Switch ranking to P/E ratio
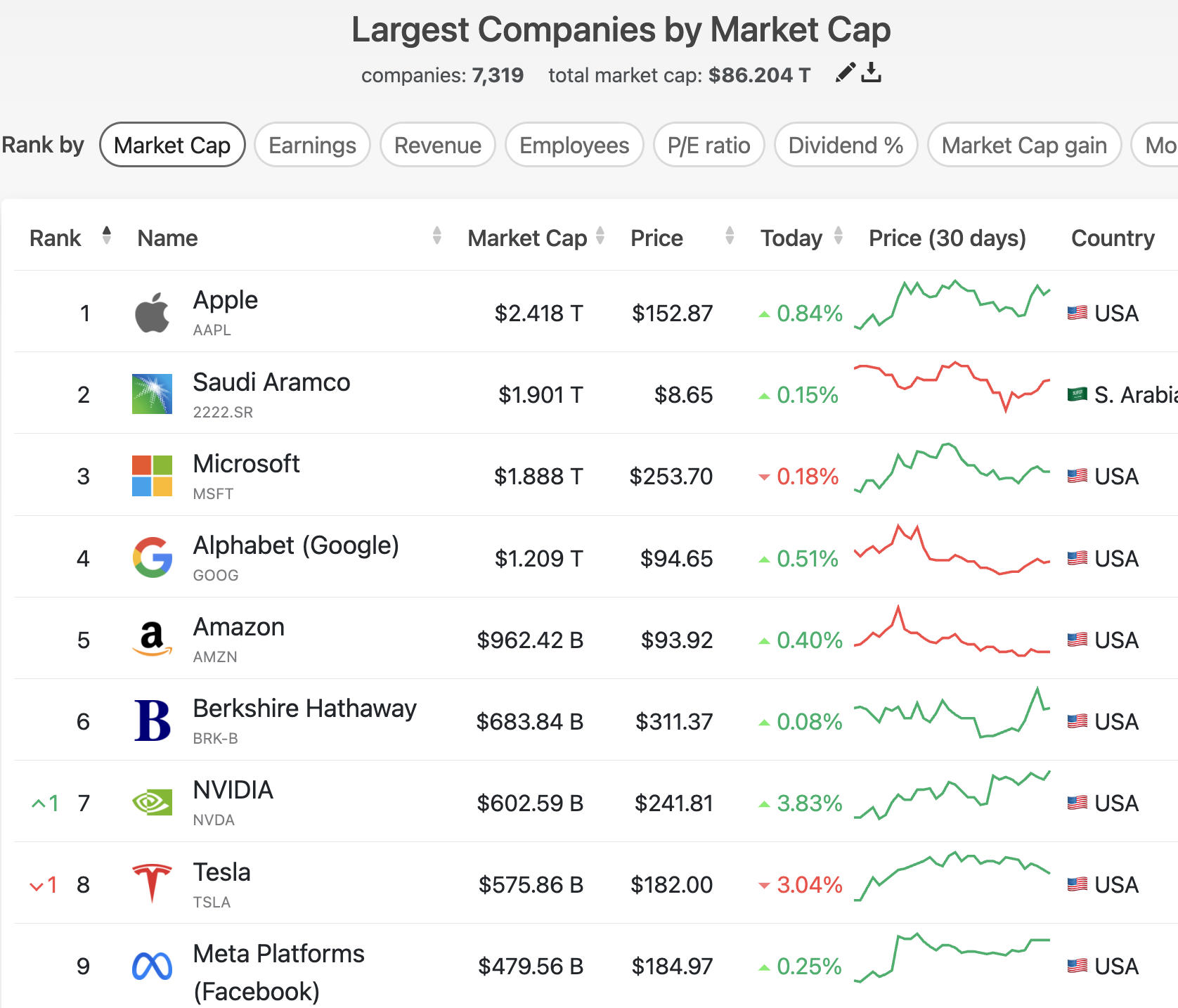The height and width of the screenshot is (1008, 1178). click(708, 146)
